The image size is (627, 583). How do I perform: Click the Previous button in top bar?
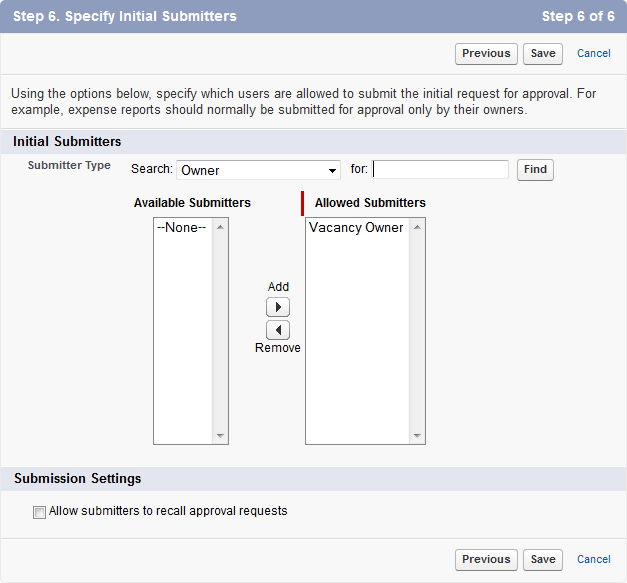(x=486, y=54)
